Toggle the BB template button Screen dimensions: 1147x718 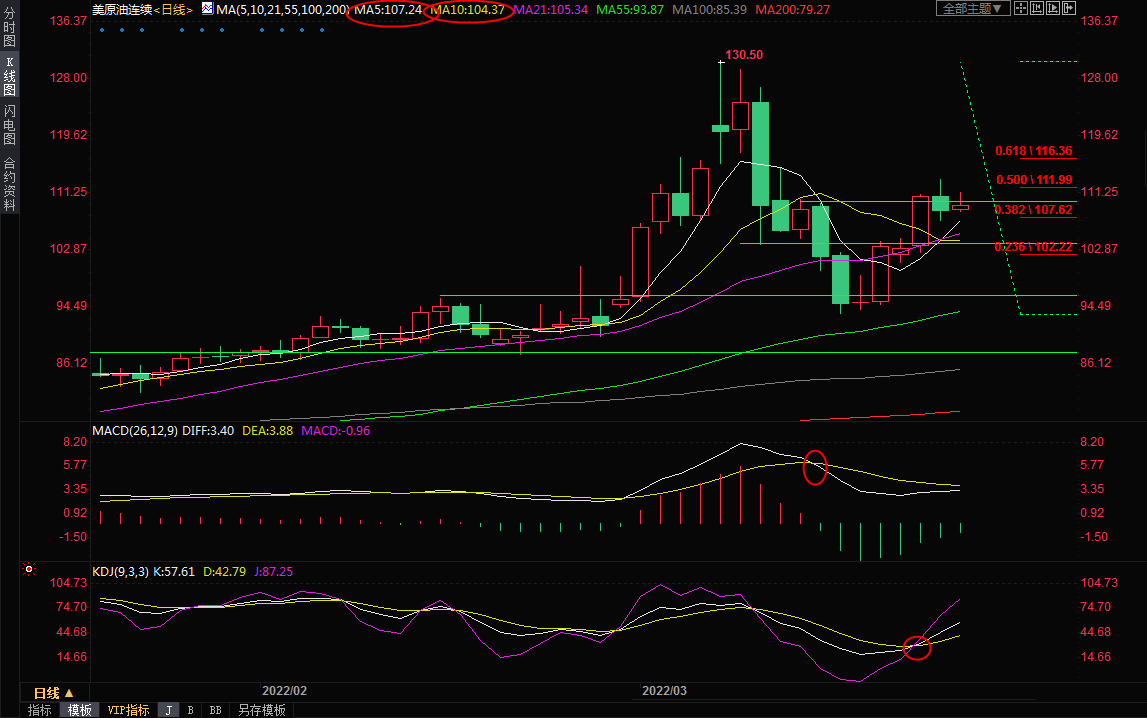[x=214, y=710]
